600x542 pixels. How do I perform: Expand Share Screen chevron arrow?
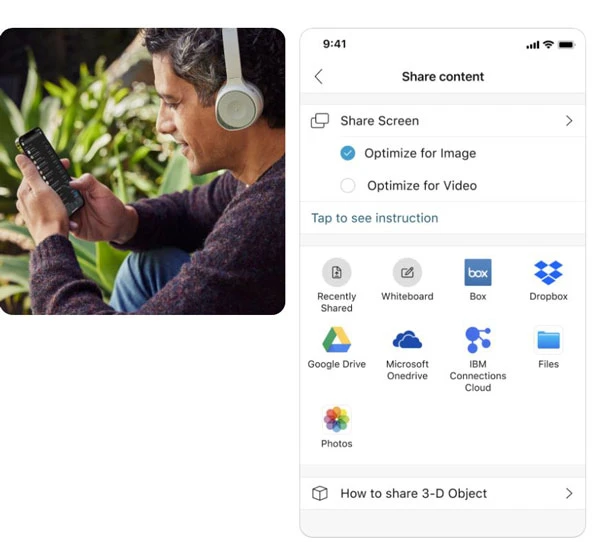tap(569, 121)
